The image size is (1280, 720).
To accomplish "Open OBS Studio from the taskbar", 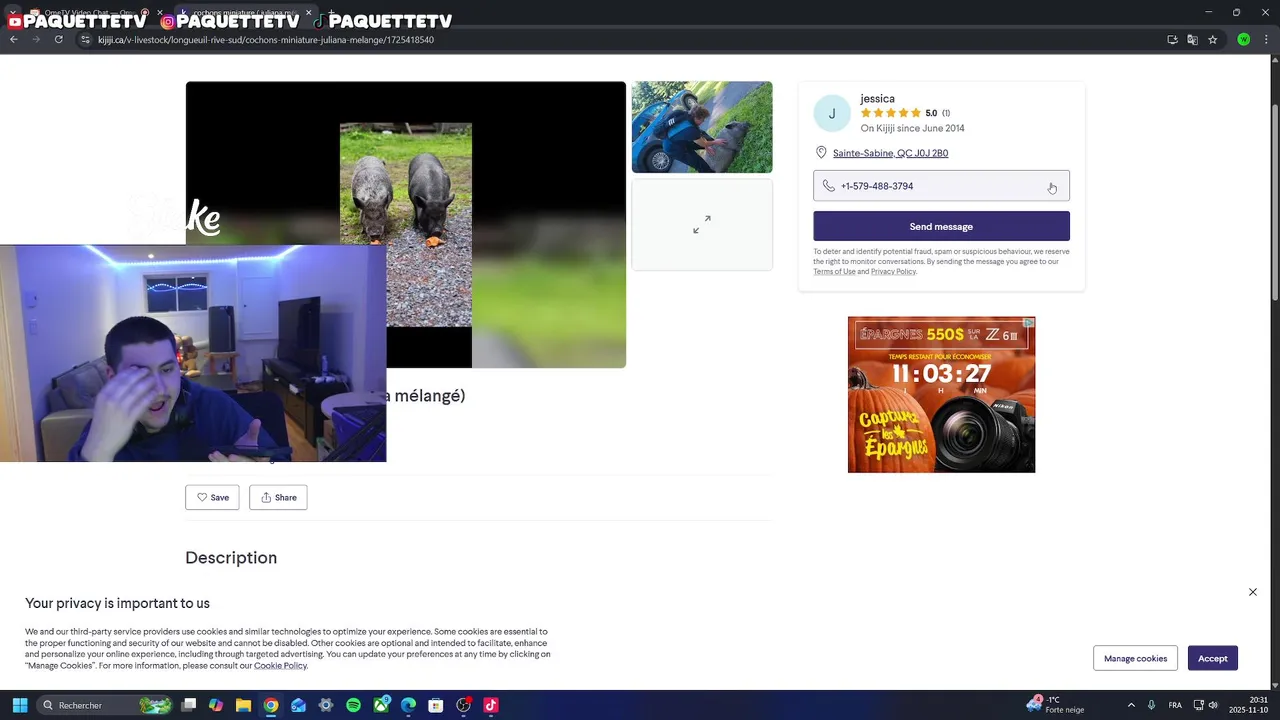I will 463,705.
